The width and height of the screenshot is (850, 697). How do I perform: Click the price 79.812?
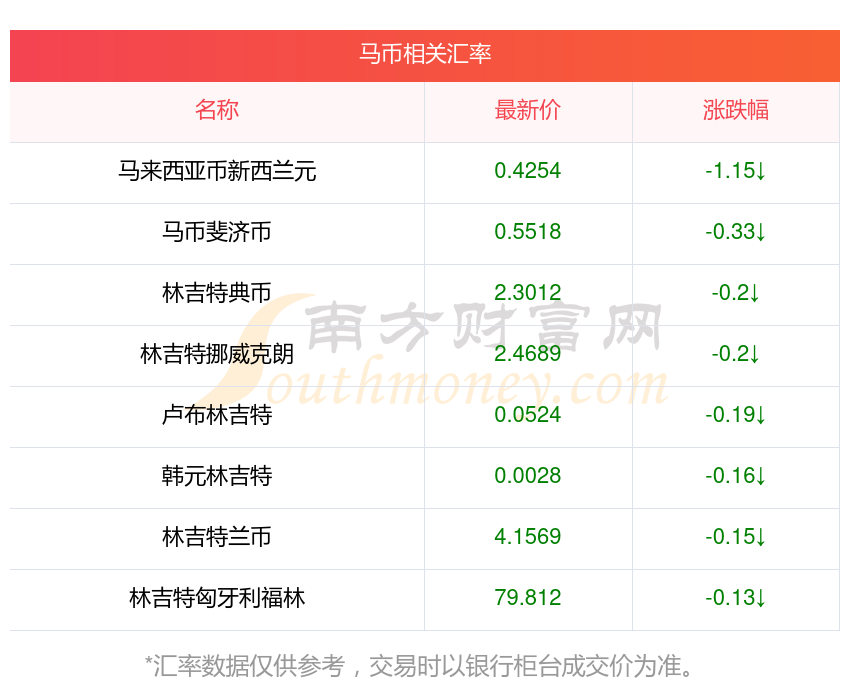pos(527,598)
